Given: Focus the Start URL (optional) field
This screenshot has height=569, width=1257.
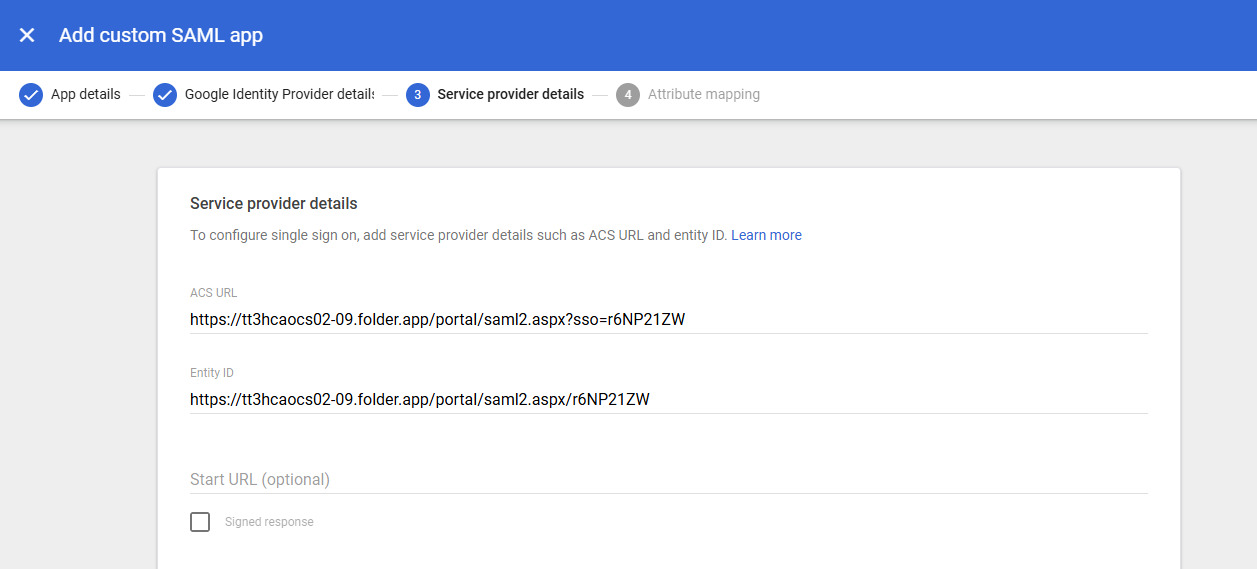Looking at the screenshot, I should [669, 480].
